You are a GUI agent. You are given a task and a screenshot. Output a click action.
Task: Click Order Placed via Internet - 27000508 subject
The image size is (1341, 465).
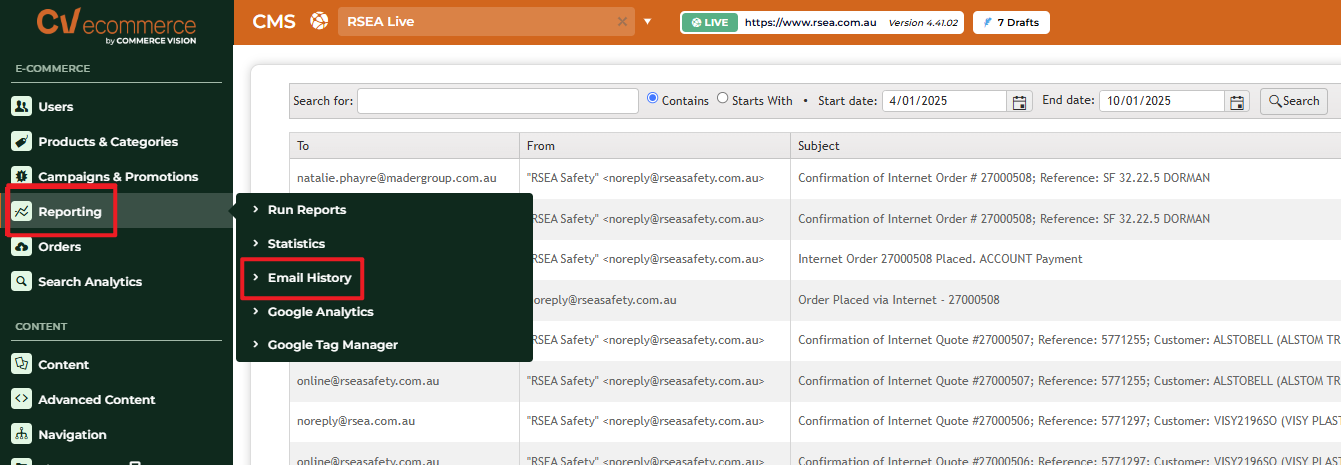(898, 299)
